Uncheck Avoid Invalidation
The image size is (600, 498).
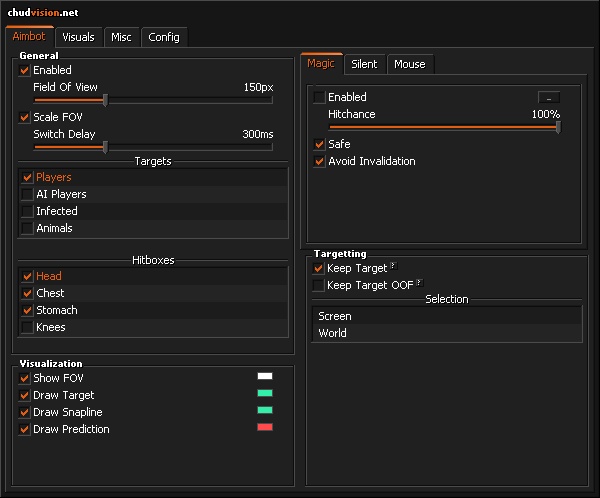(x=319, y=161)
